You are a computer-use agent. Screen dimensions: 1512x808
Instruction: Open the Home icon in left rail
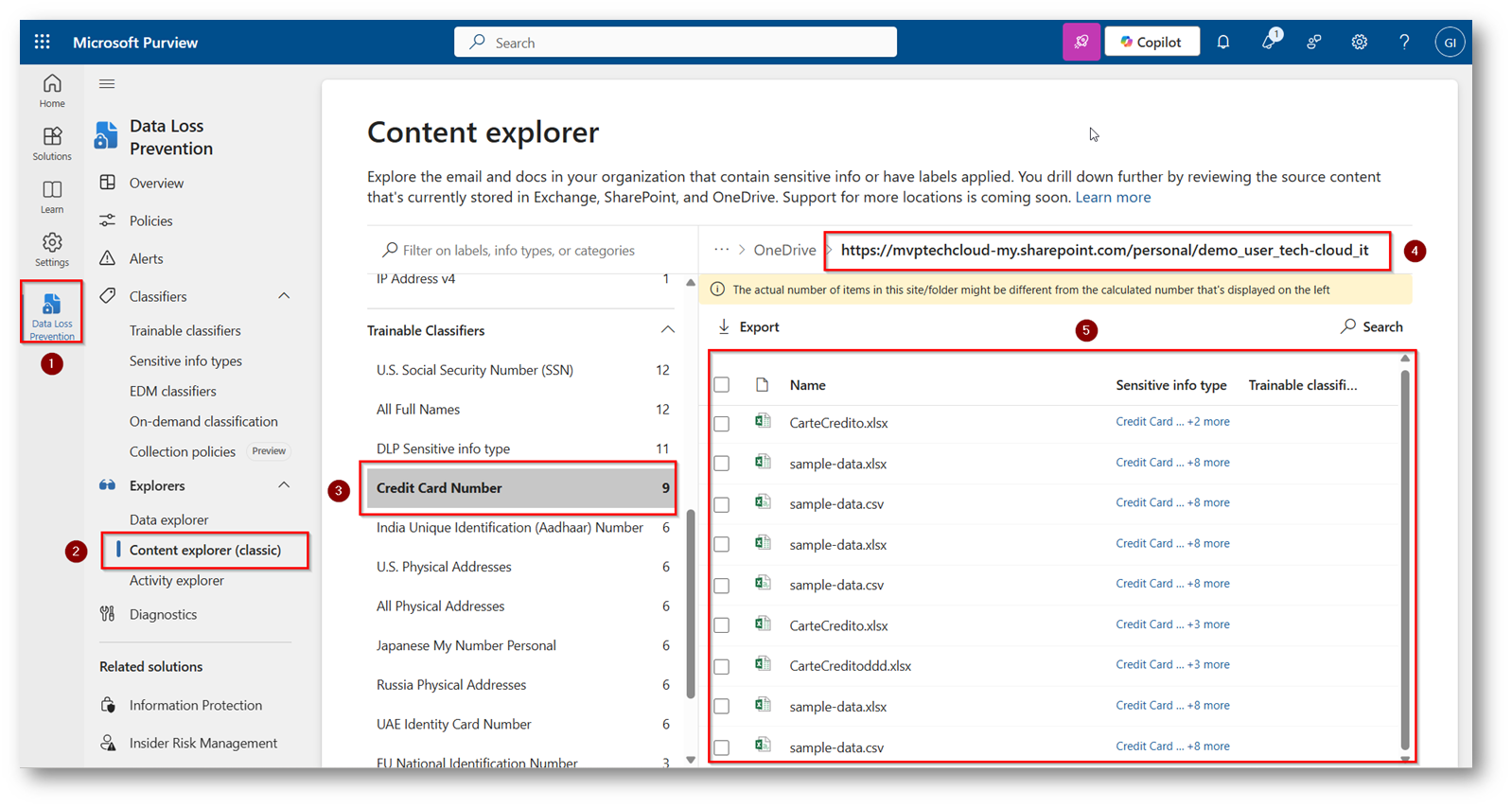pyautogui.click(x=52, y=91)
